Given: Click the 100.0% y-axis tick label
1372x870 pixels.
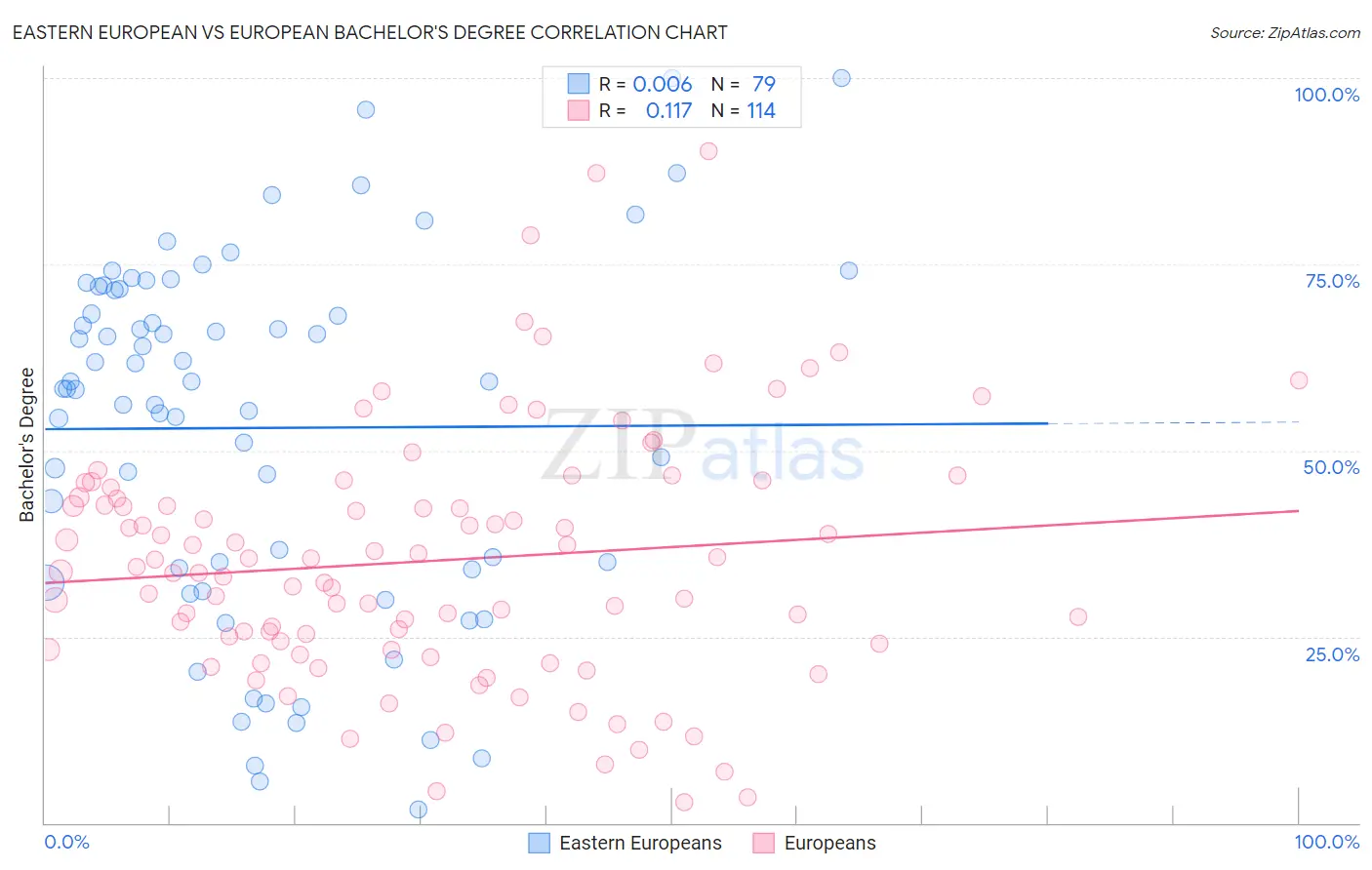Looking at the screenshot, I should click(1326, 95).
